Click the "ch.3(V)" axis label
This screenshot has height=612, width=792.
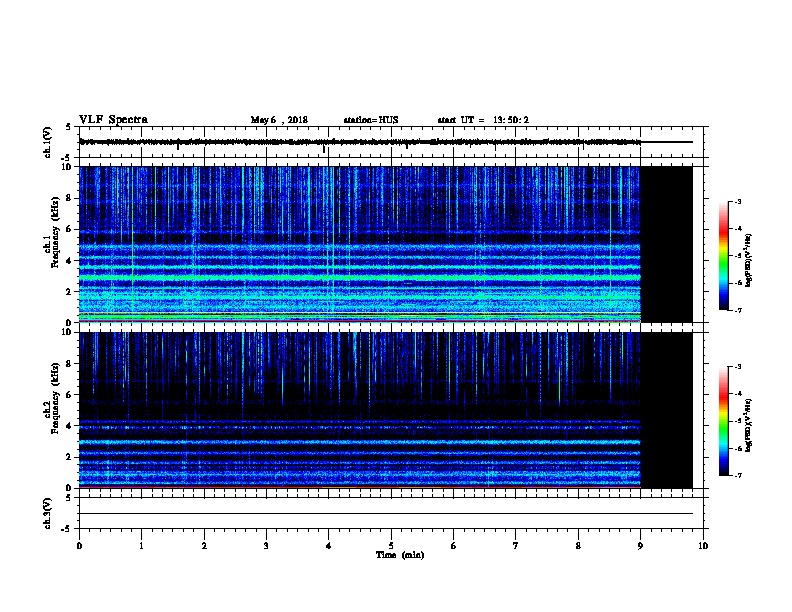click(x=48, y=513)
